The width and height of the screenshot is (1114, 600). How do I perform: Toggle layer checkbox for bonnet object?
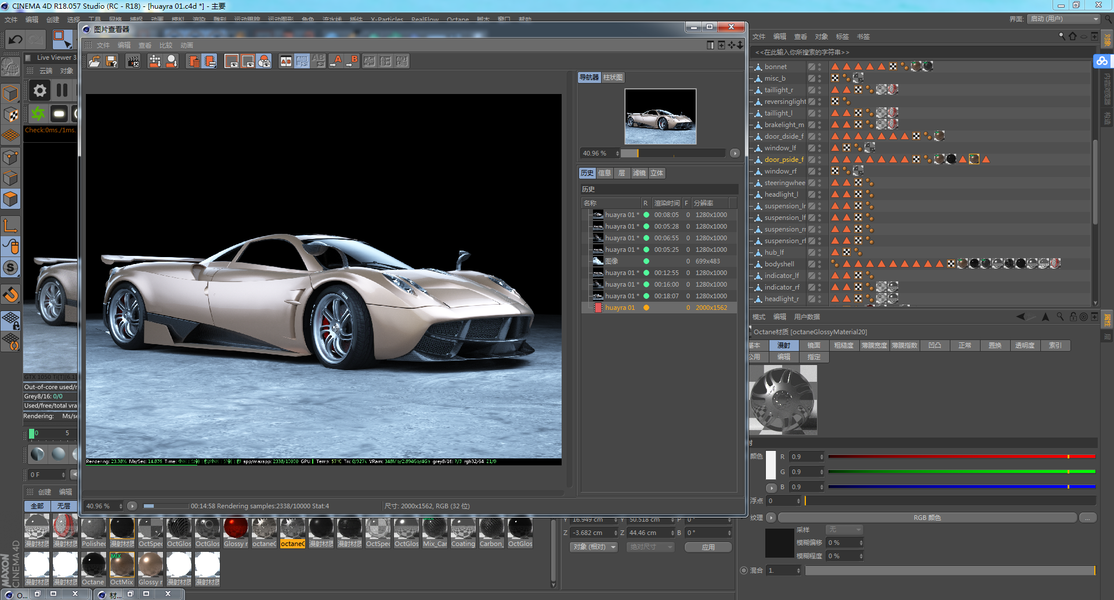812,67
